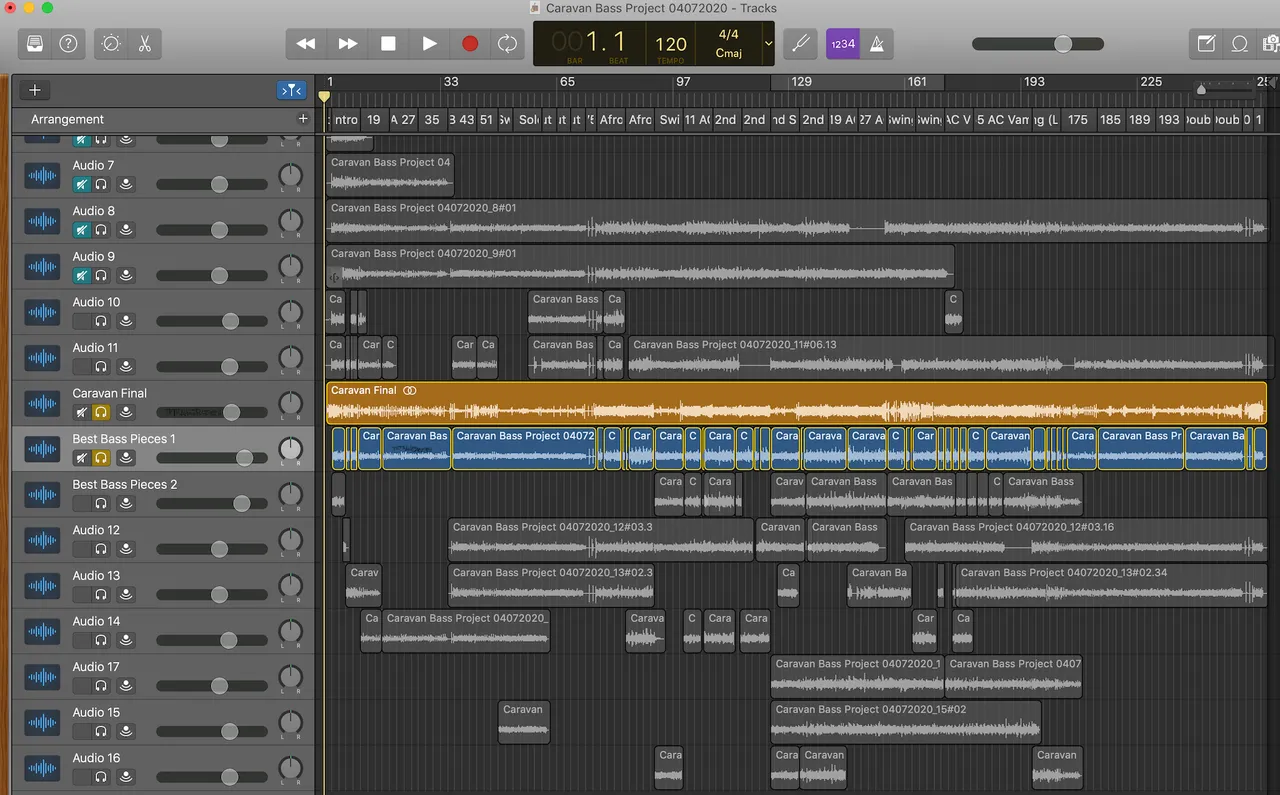The height and width of the screenshot is (795, 1280).
Task: Start recording with the Record button
Action: [x=470, y=44]
